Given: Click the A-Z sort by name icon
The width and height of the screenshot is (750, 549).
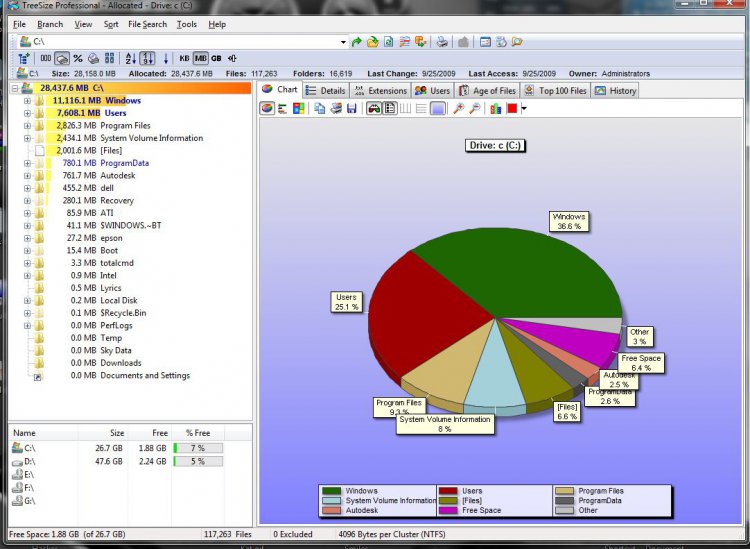Looking at the screenshot, I should (131, 58).
